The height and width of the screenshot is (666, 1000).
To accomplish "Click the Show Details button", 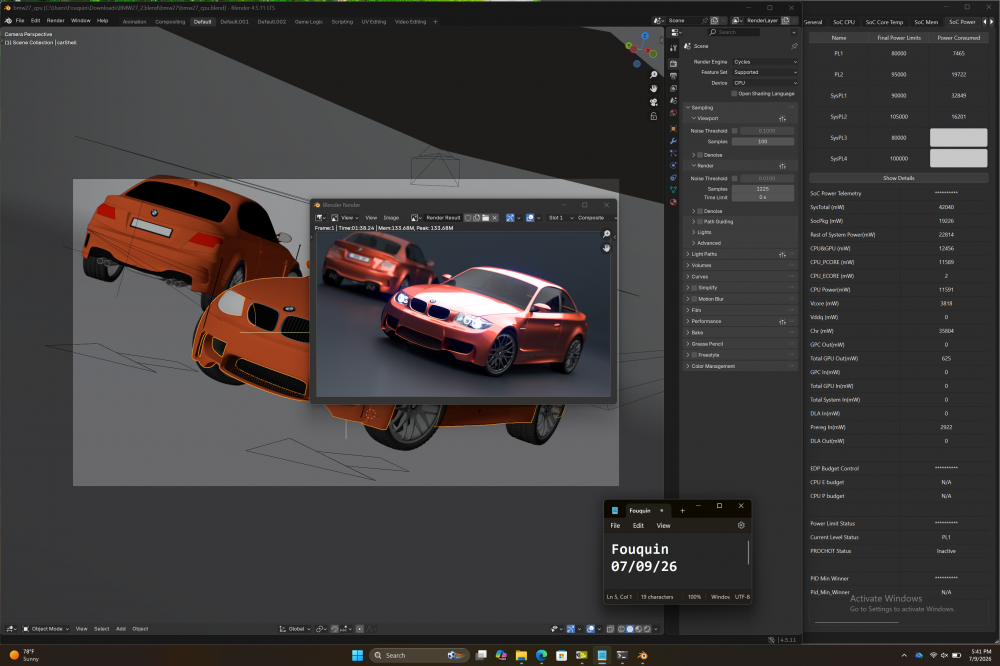I will (x=898, y=178).
